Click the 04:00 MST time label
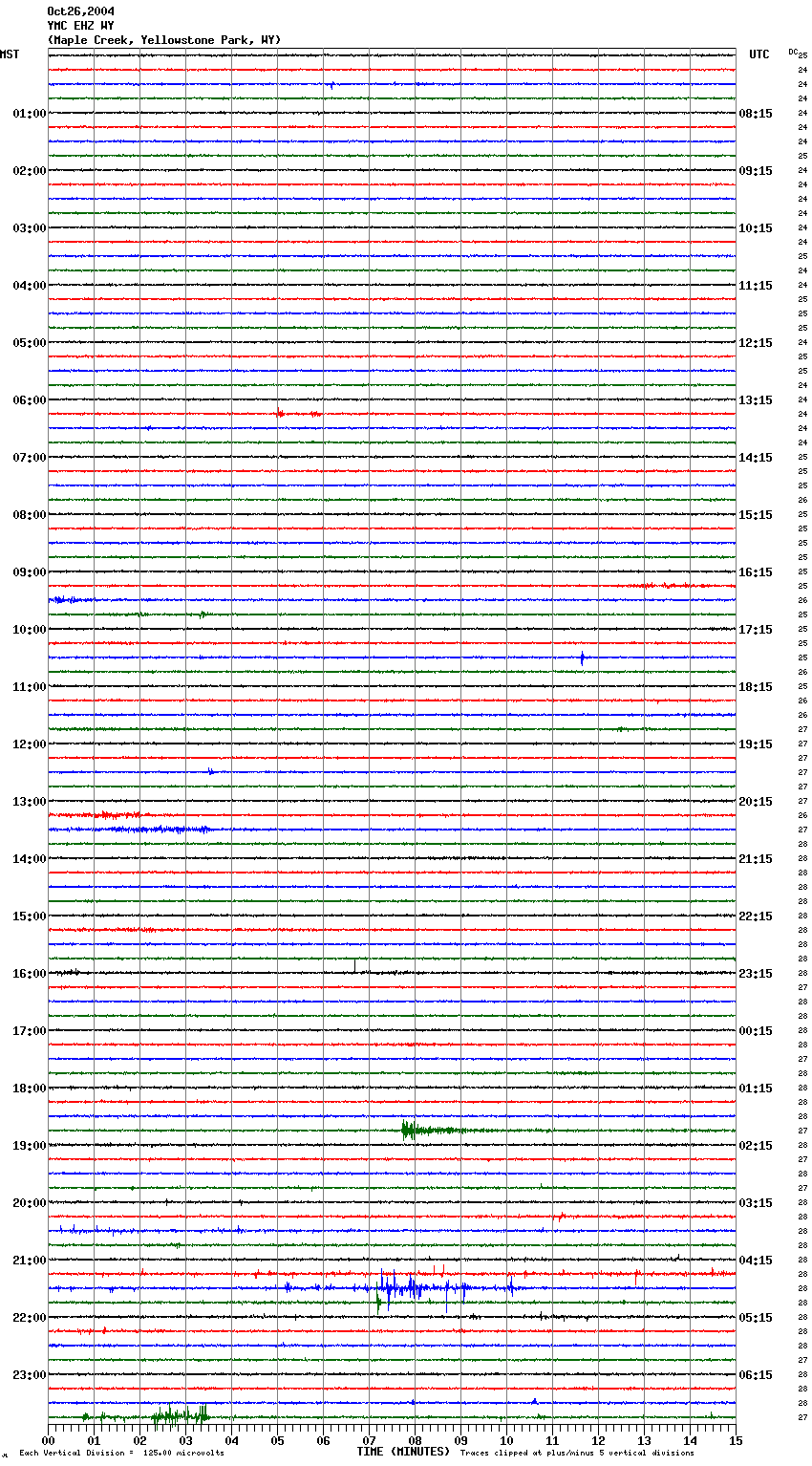This screenshot has width=812, height=1466. point(30,286)
